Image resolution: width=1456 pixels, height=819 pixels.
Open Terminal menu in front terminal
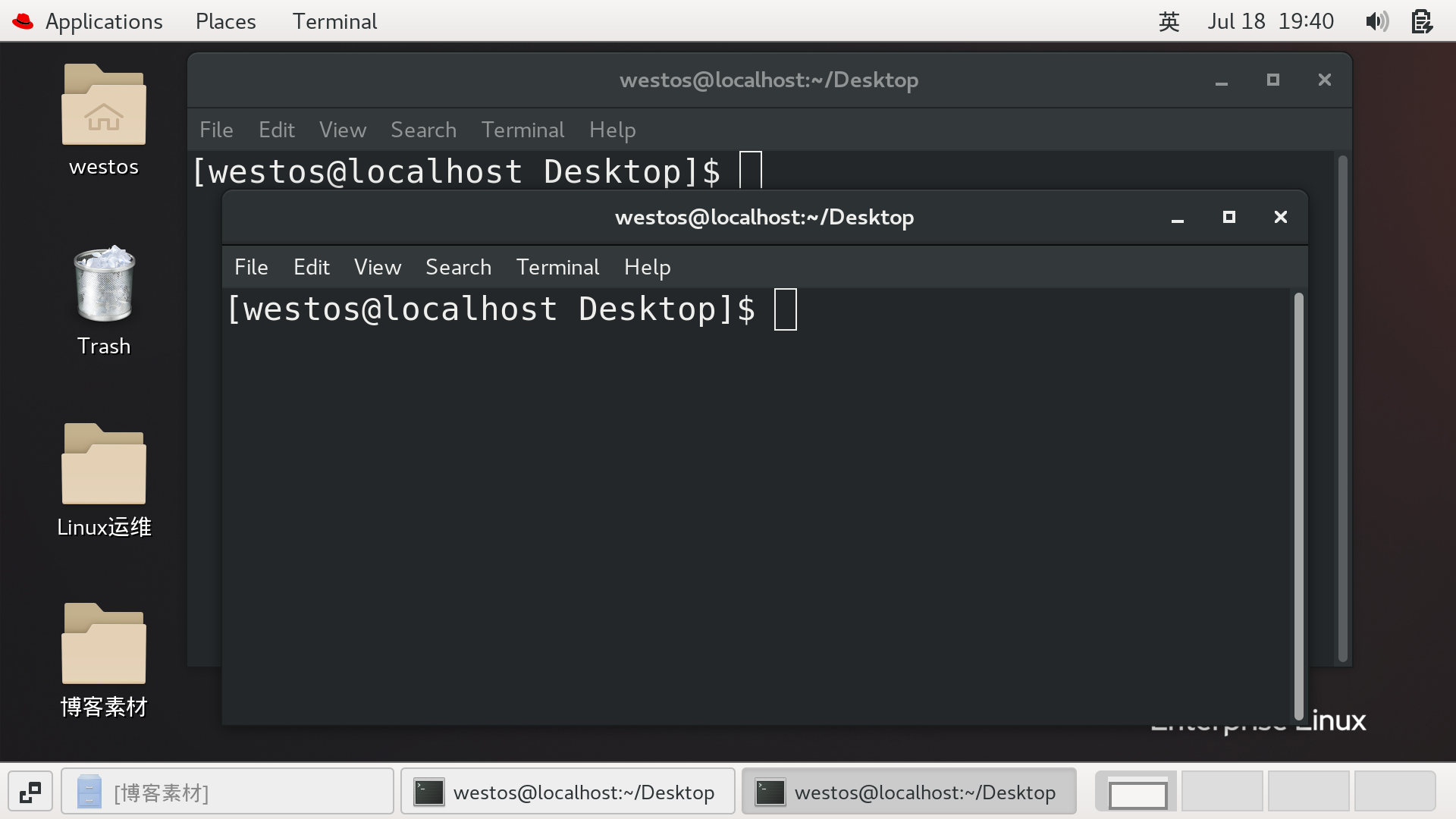(x=558, y=267)
